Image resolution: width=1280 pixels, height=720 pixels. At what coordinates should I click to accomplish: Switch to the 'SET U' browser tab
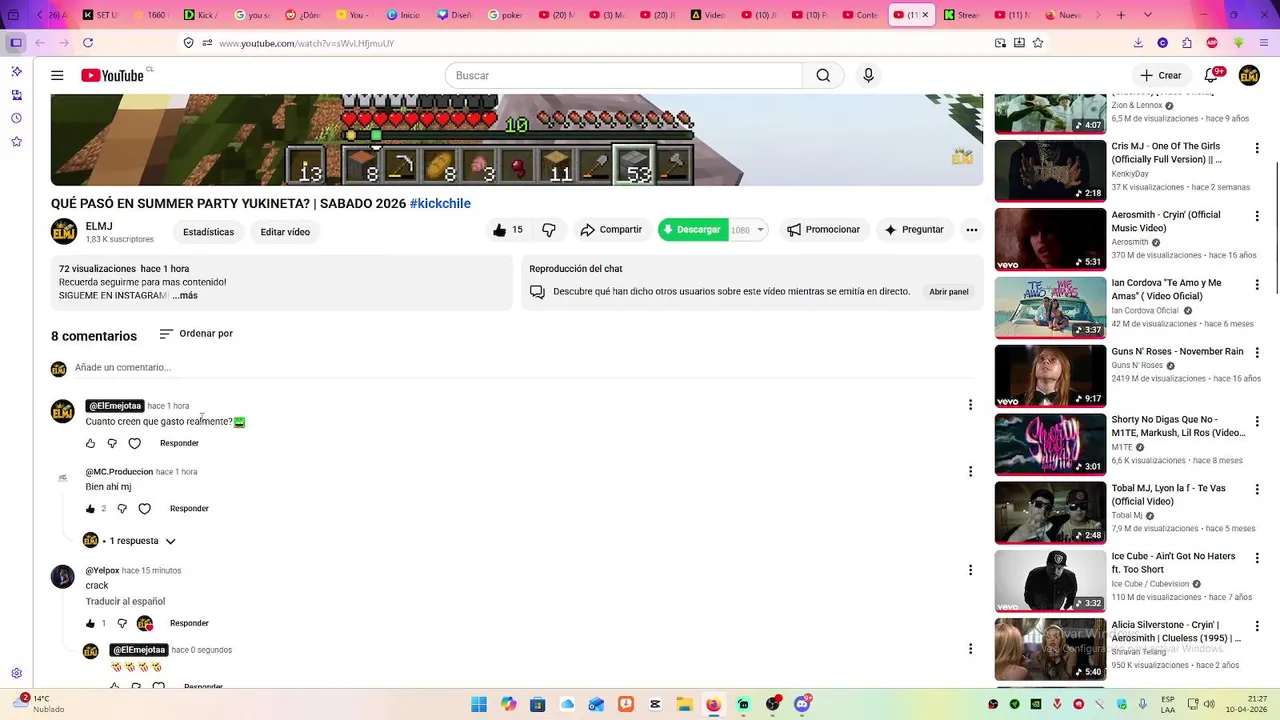[100, 15]
